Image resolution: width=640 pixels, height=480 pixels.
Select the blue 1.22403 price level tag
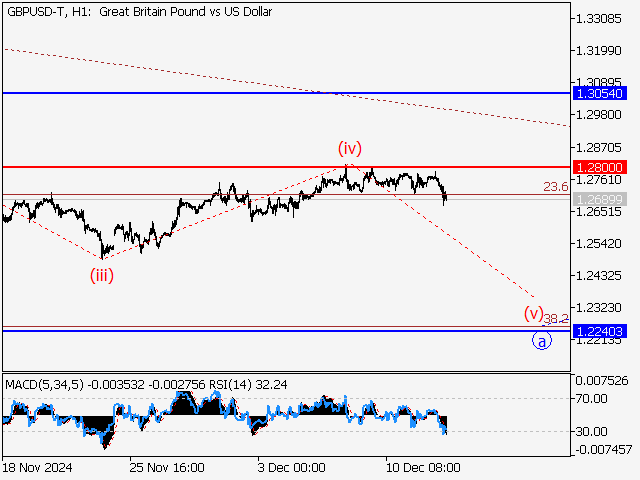click(600, 331)
